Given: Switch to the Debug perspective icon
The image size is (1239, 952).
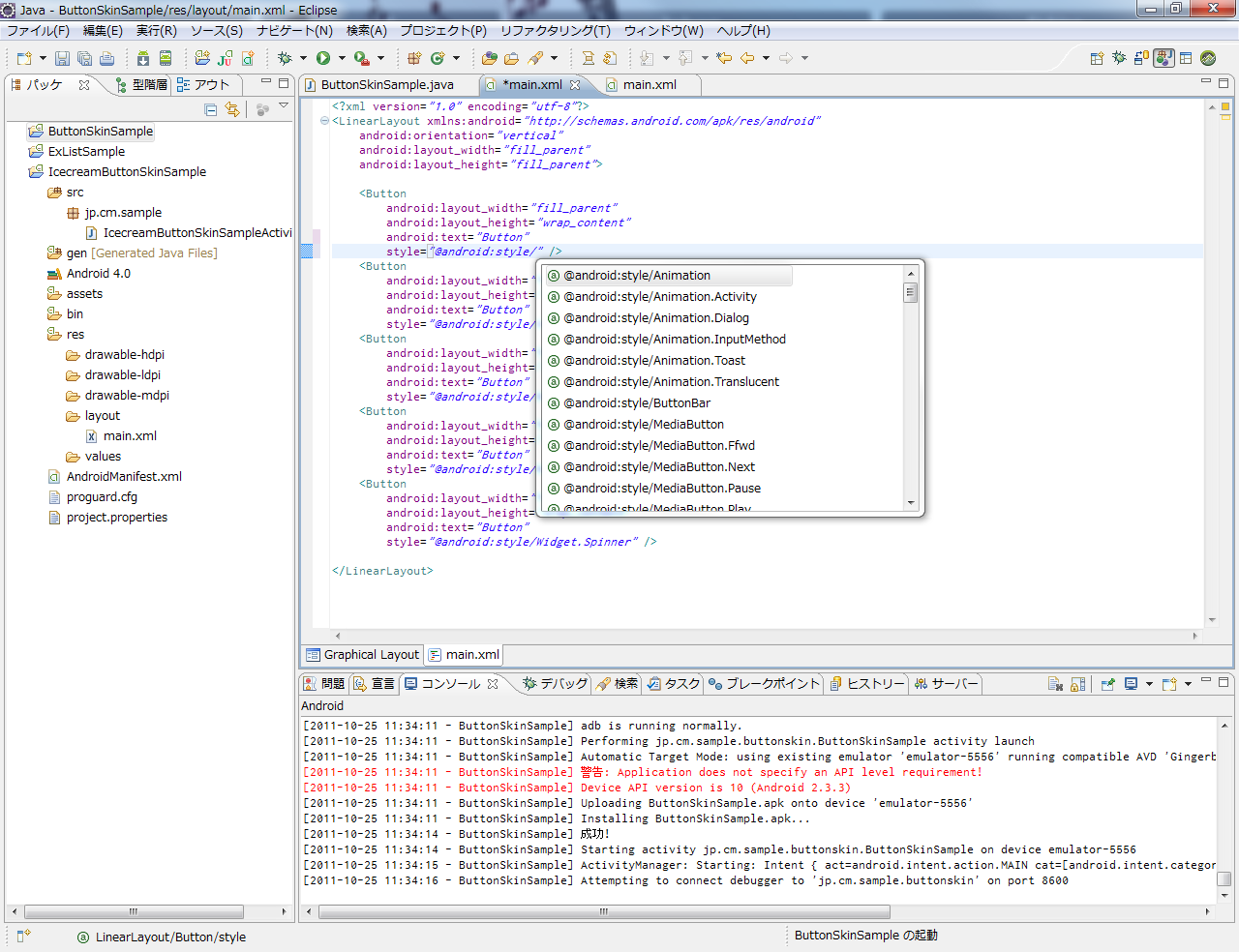Looking at the screenshot, I should coord(1119,58).
